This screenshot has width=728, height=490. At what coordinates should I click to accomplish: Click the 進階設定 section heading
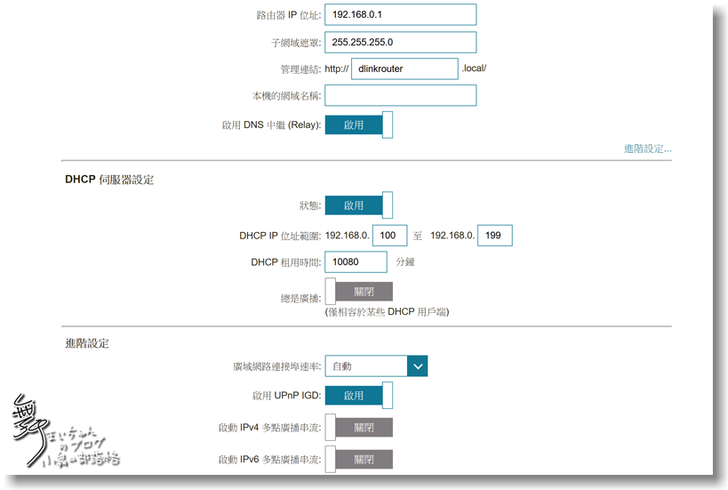[x=87, y=344]
